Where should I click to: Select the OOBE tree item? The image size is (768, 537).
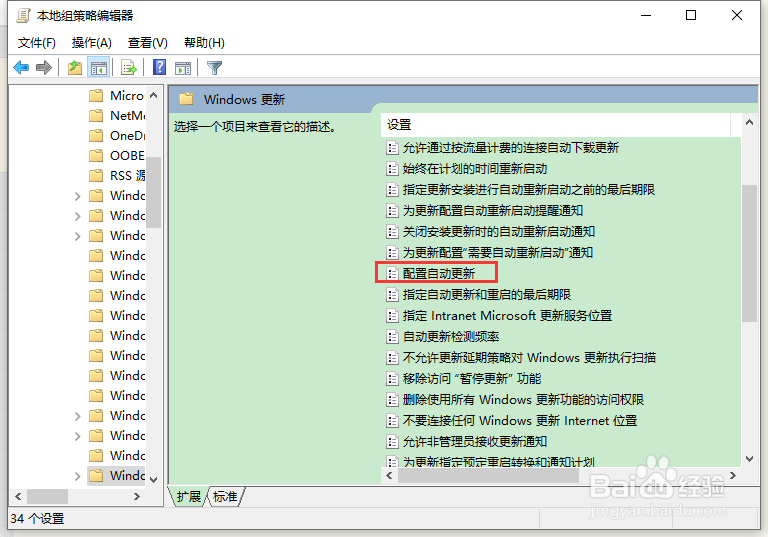[127, 155]
